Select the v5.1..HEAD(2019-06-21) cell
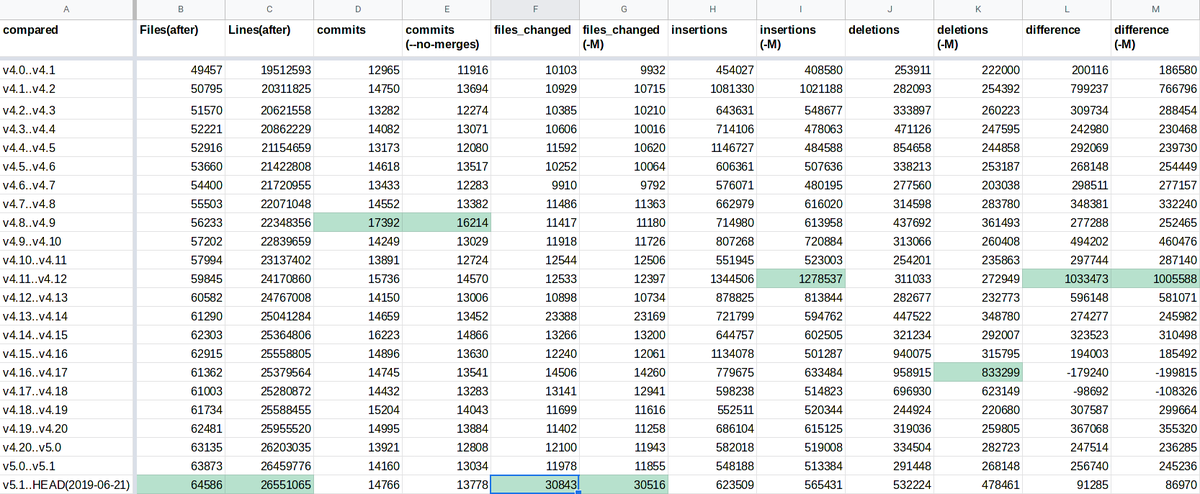 (67, 485)
